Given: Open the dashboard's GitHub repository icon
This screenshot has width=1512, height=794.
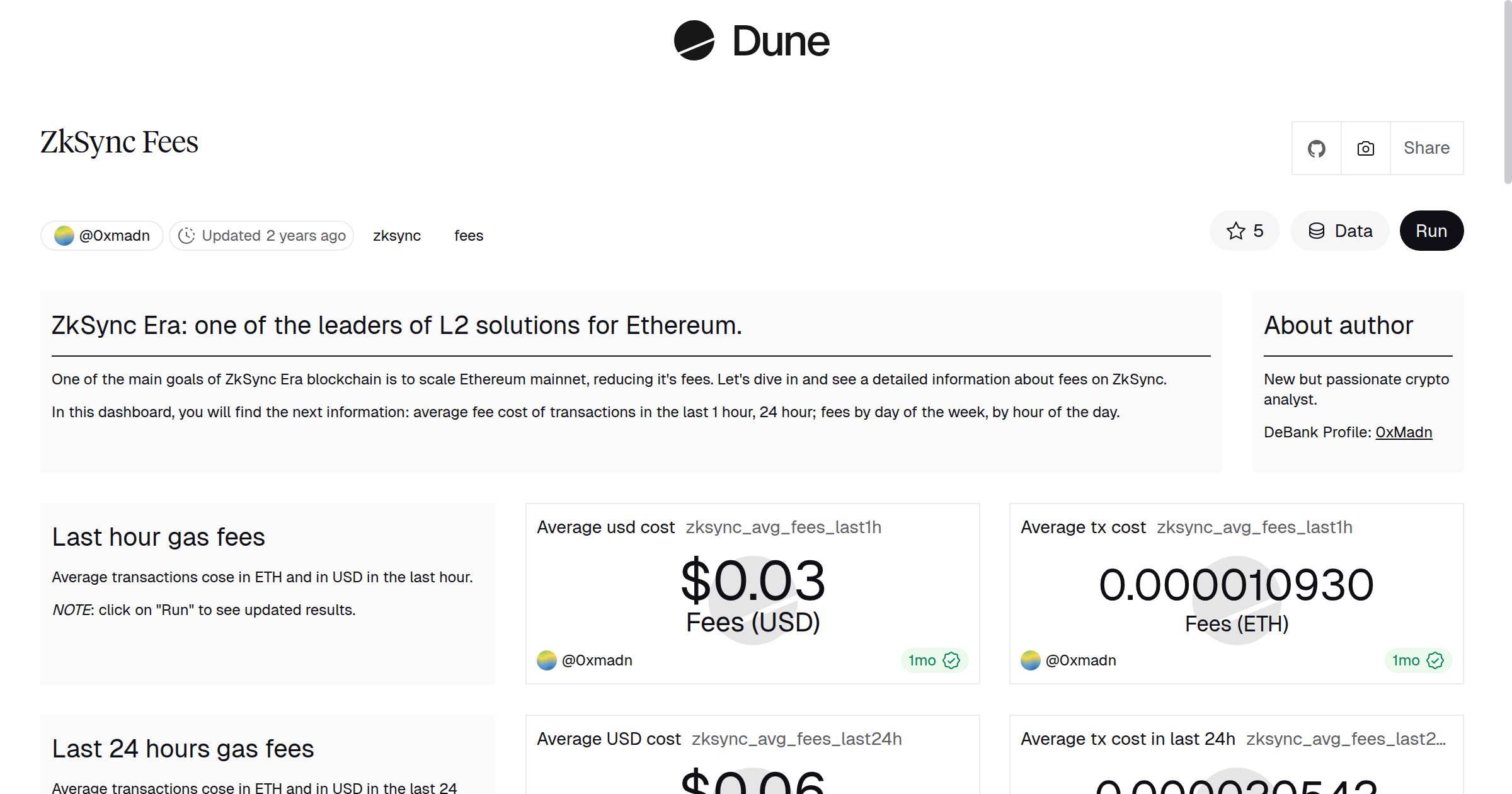Looking at the screenshot, I should (1316, 148).
